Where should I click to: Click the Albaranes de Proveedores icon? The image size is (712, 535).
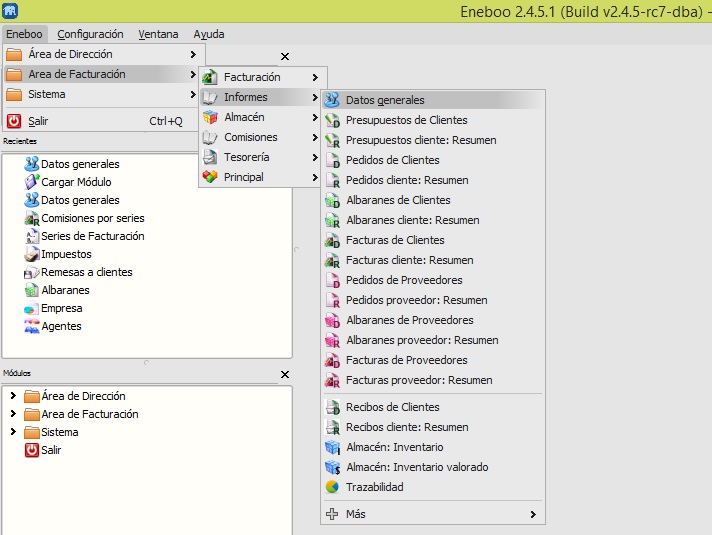pyautogui.click(x=332, y=320)
